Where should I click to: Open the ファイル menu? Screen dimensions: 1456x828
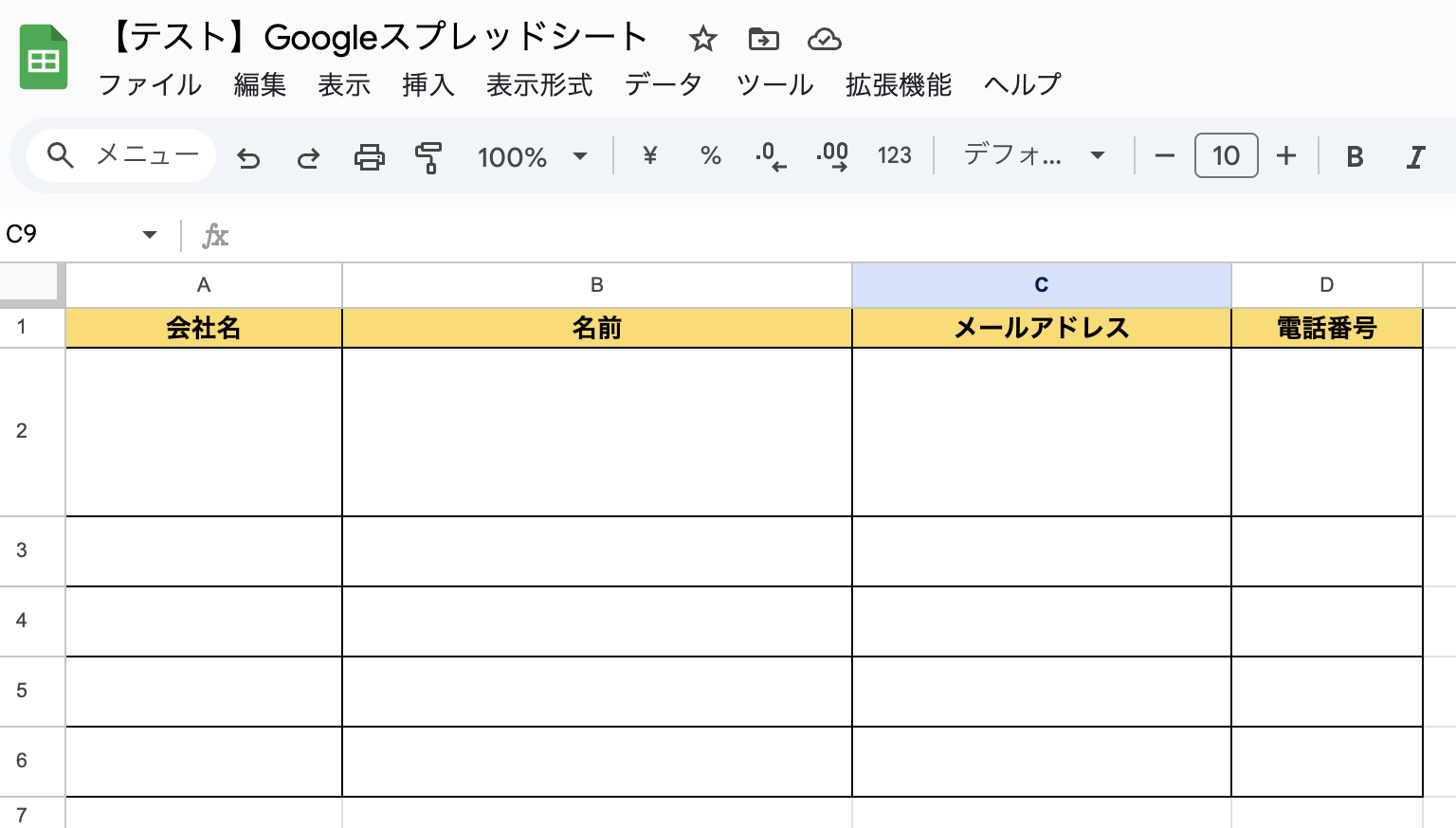tap(150, 85)
